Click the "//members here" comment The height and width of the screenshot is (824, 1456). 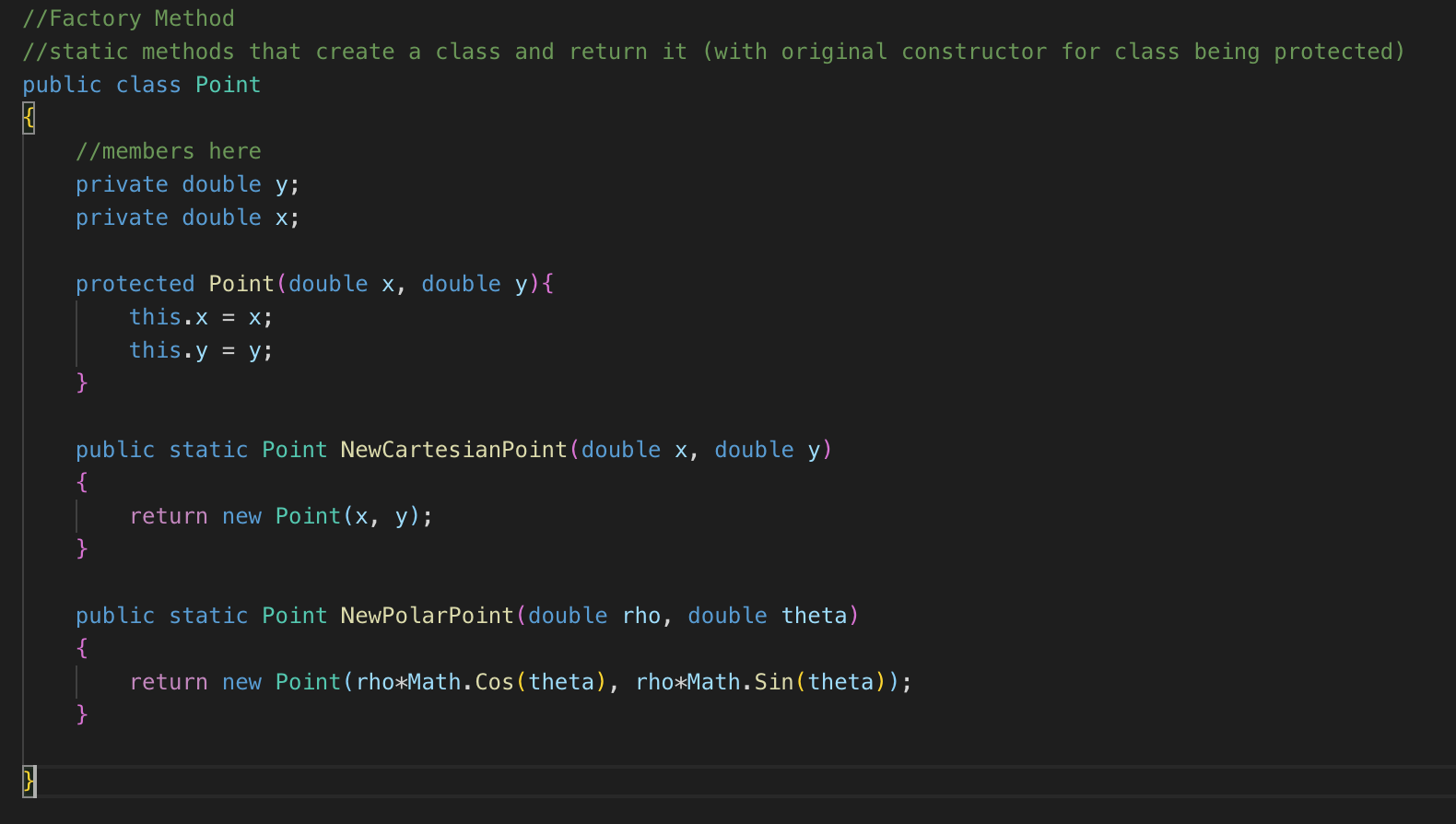[x=169, y=151]
